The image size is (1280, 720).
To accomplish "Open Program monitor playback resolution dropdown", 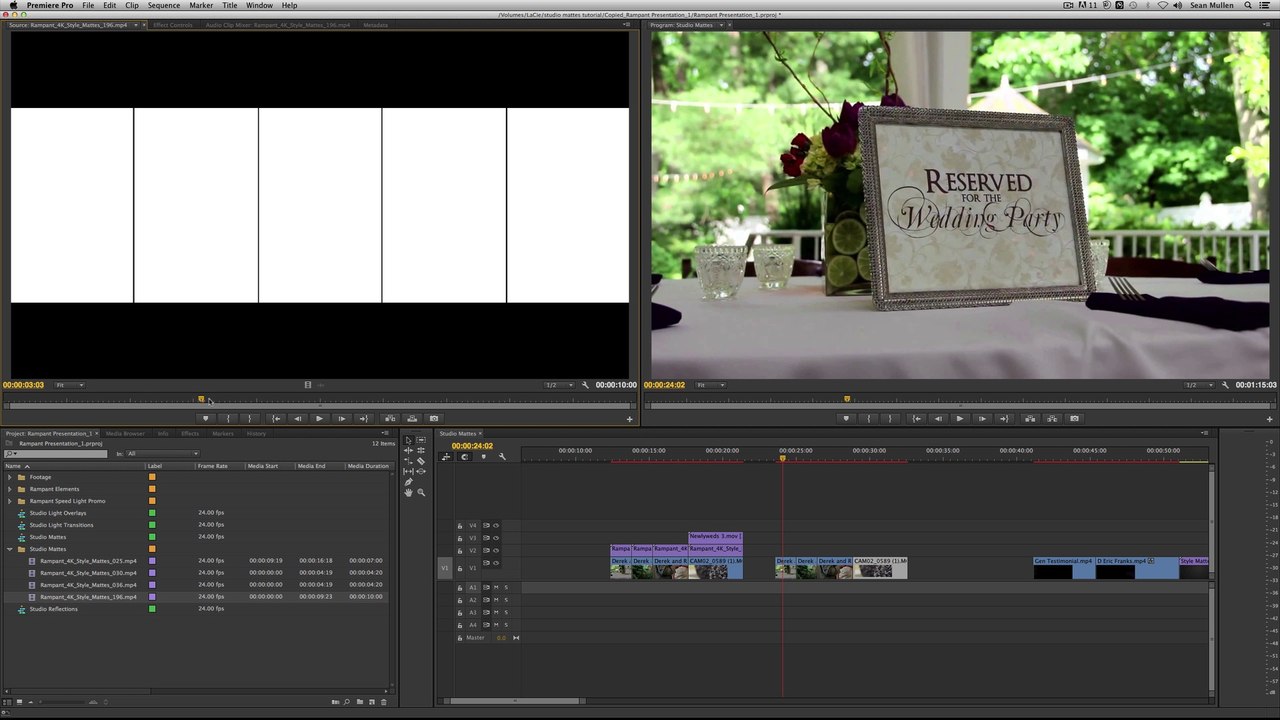I will click(x=1199, y=385).
